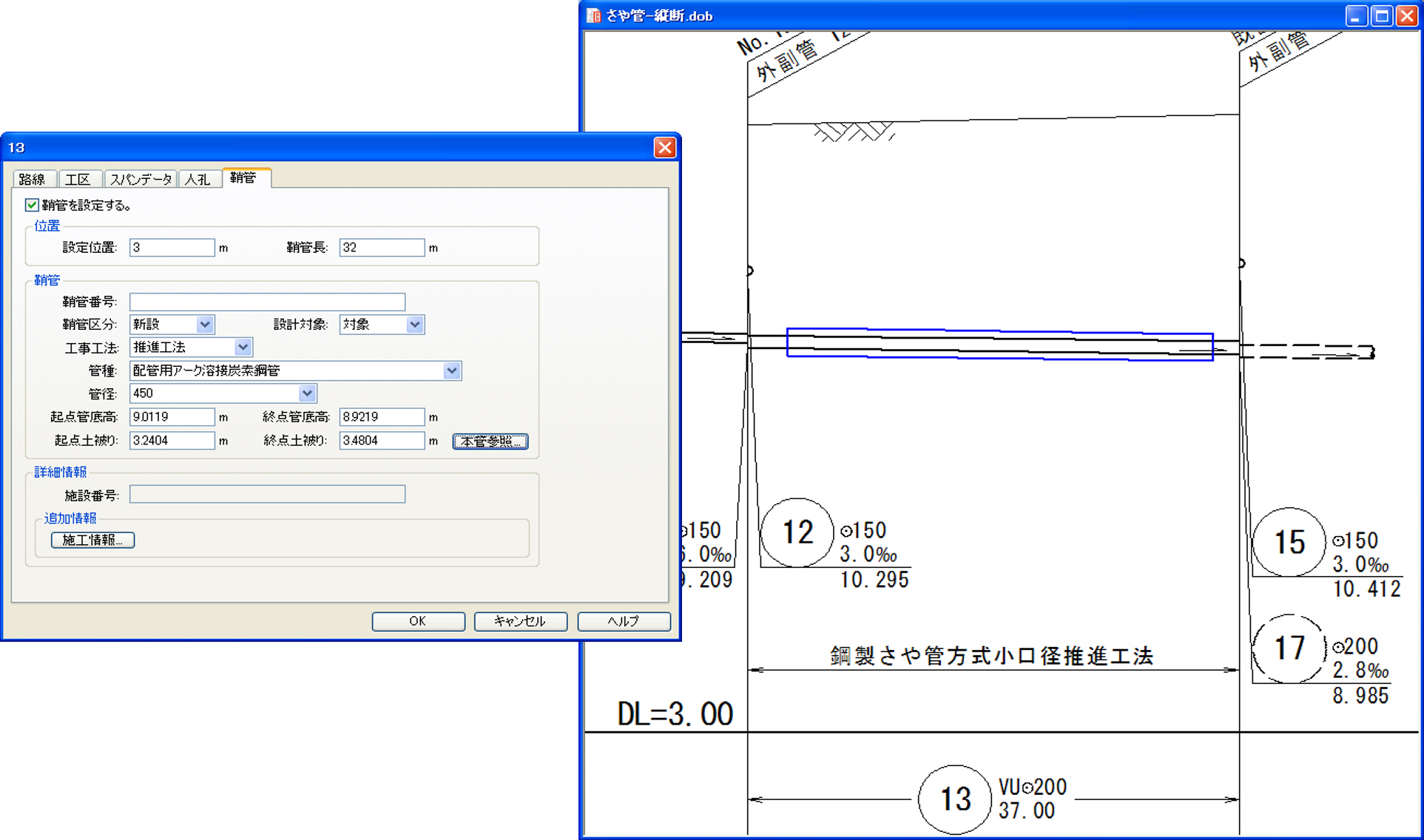Maximize the さや管-縦断.dob drawing window

point(1381,16)
